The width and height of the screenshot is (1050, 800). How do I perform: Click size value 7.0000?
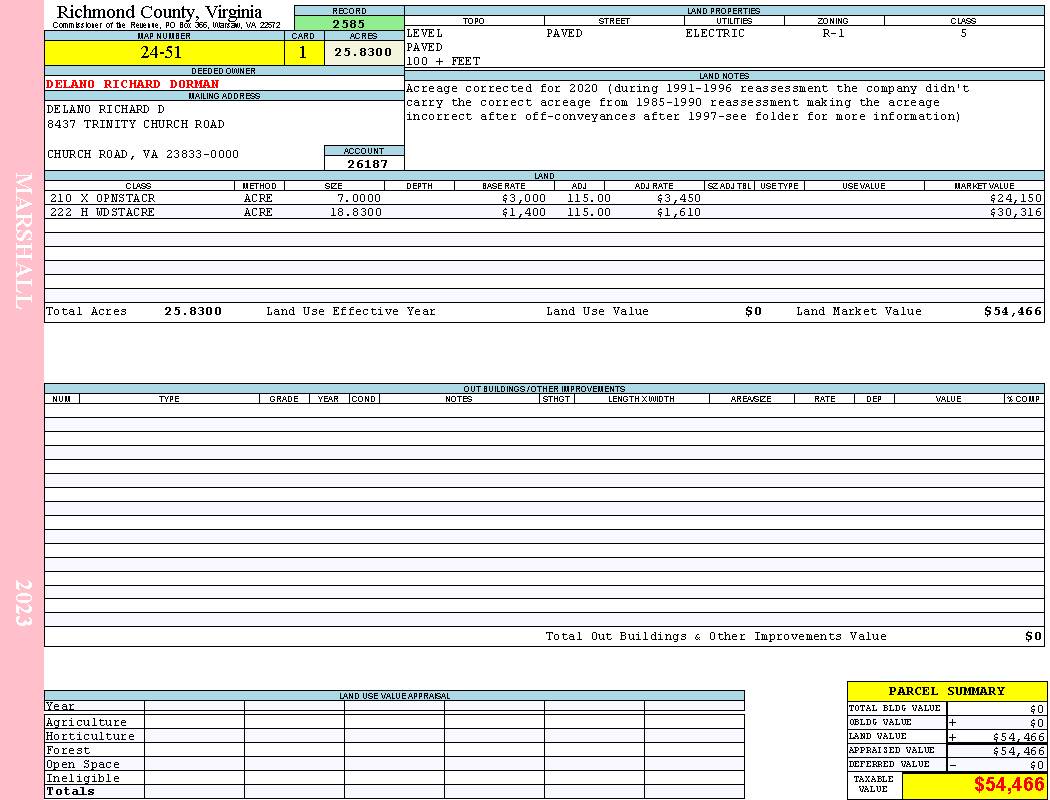(359, 199)
